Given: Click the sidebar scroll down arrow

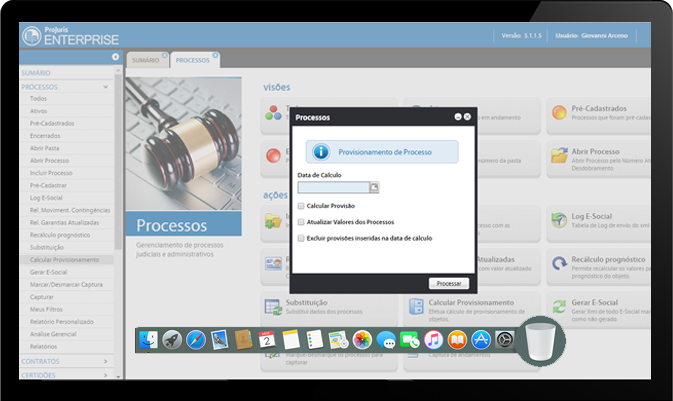Looking at the screenshot, I should pyautogui.click(x=118, y=377).
